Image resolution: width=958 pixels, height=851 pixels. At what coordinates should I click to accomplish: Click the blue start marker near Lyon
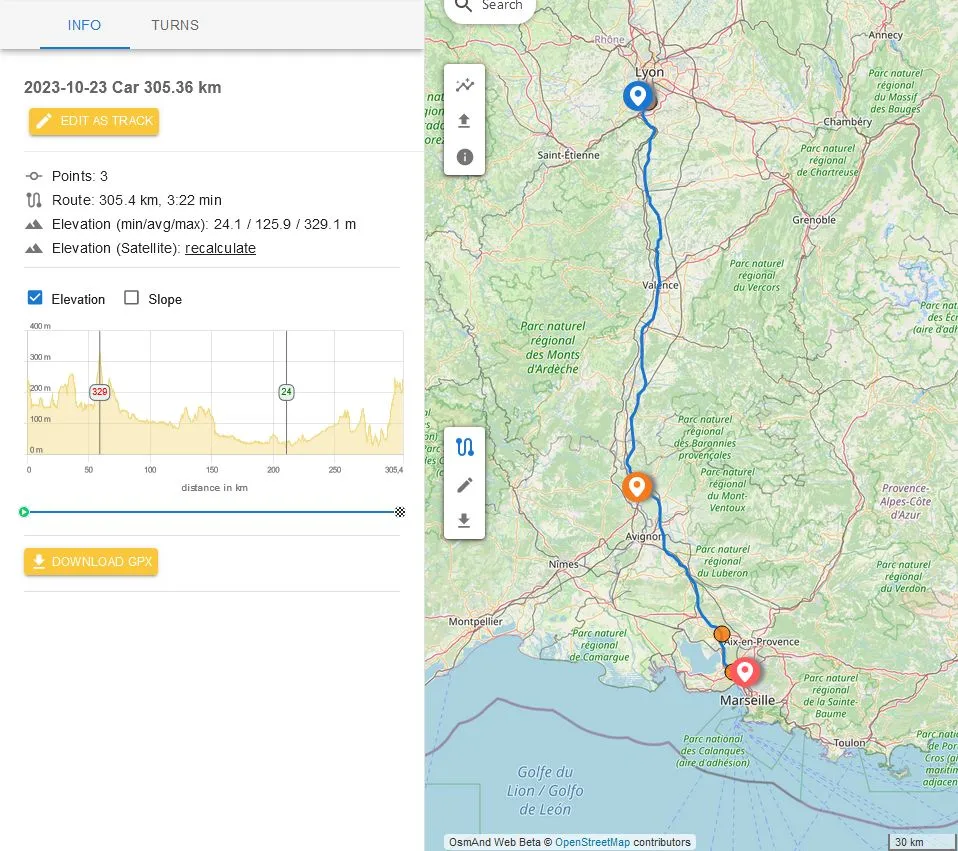point(636,95)
